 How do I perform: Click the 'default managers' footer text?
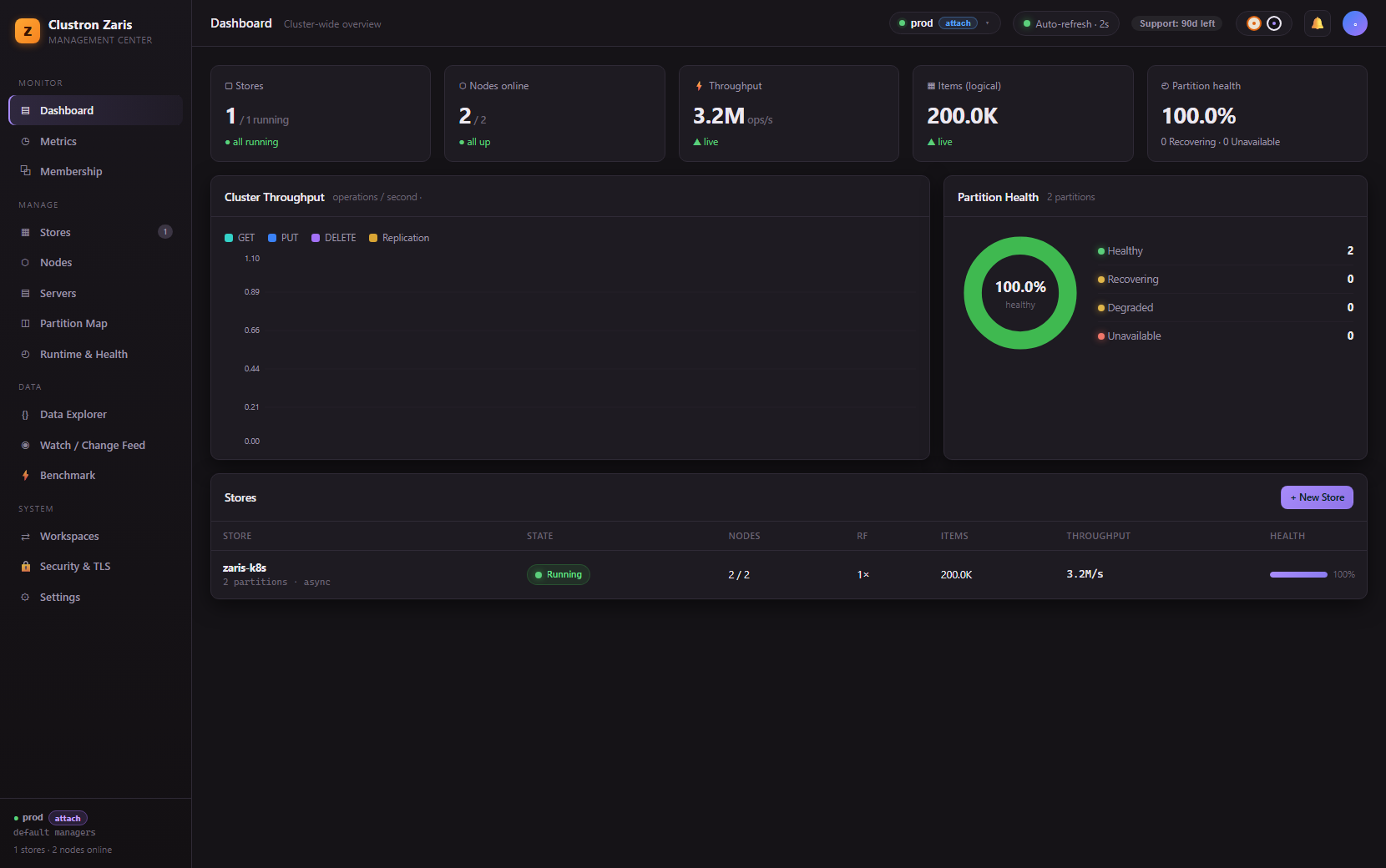(54, 832)
